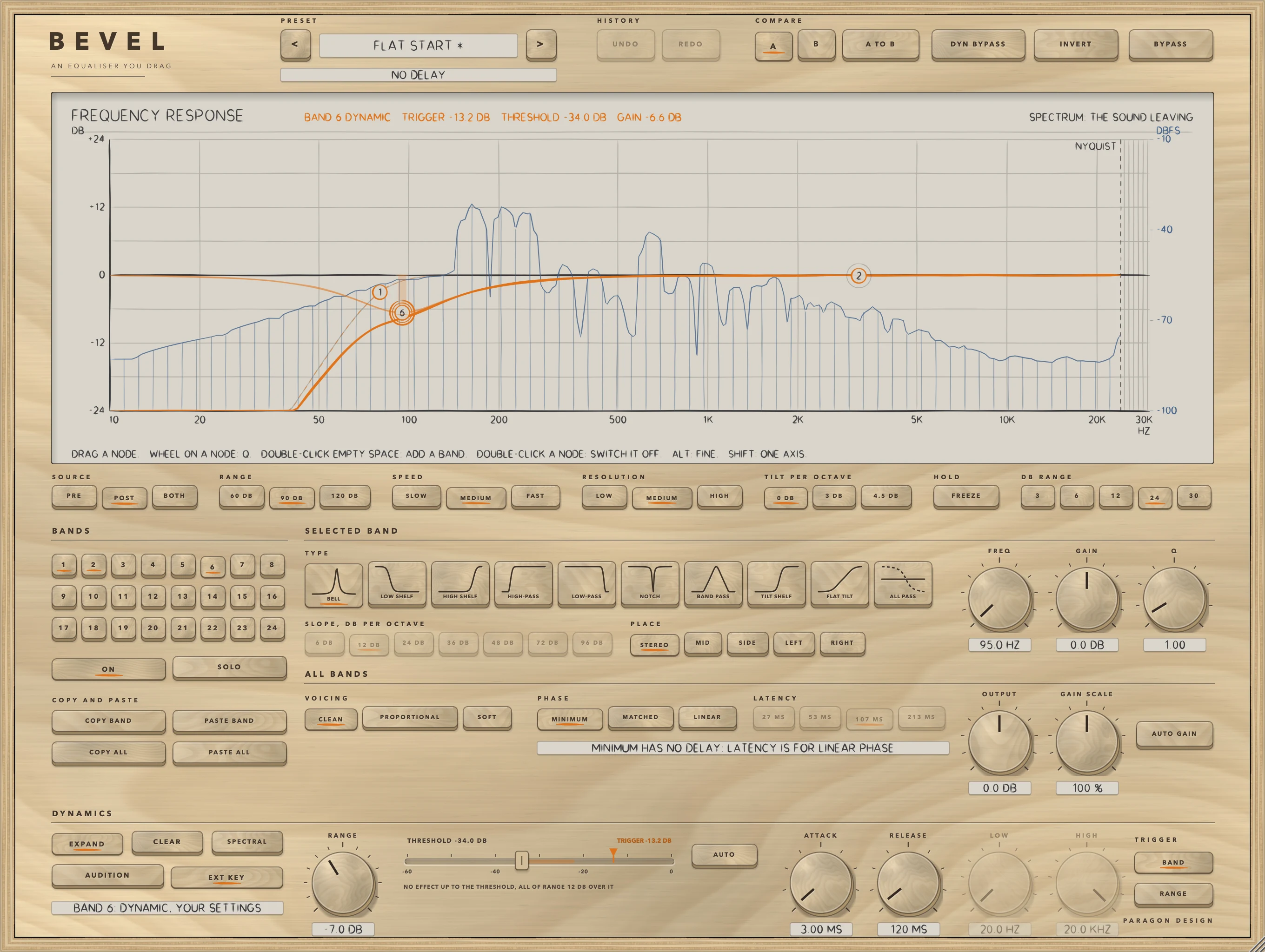
Task: Go to the next preset arrow
Action: (x=540, y=45)
